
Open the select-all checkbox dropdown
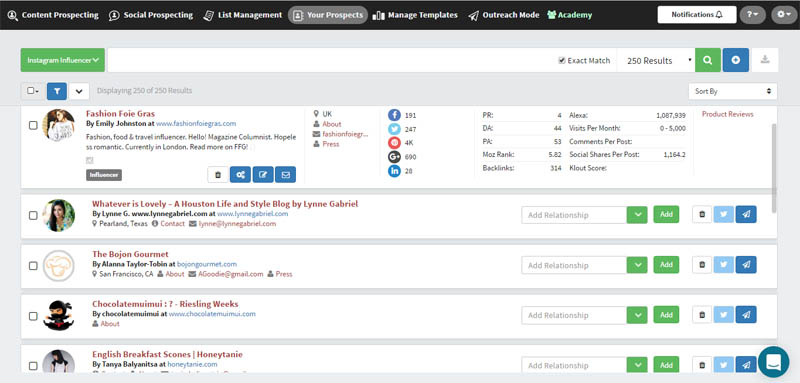click(x=33, y=91)
